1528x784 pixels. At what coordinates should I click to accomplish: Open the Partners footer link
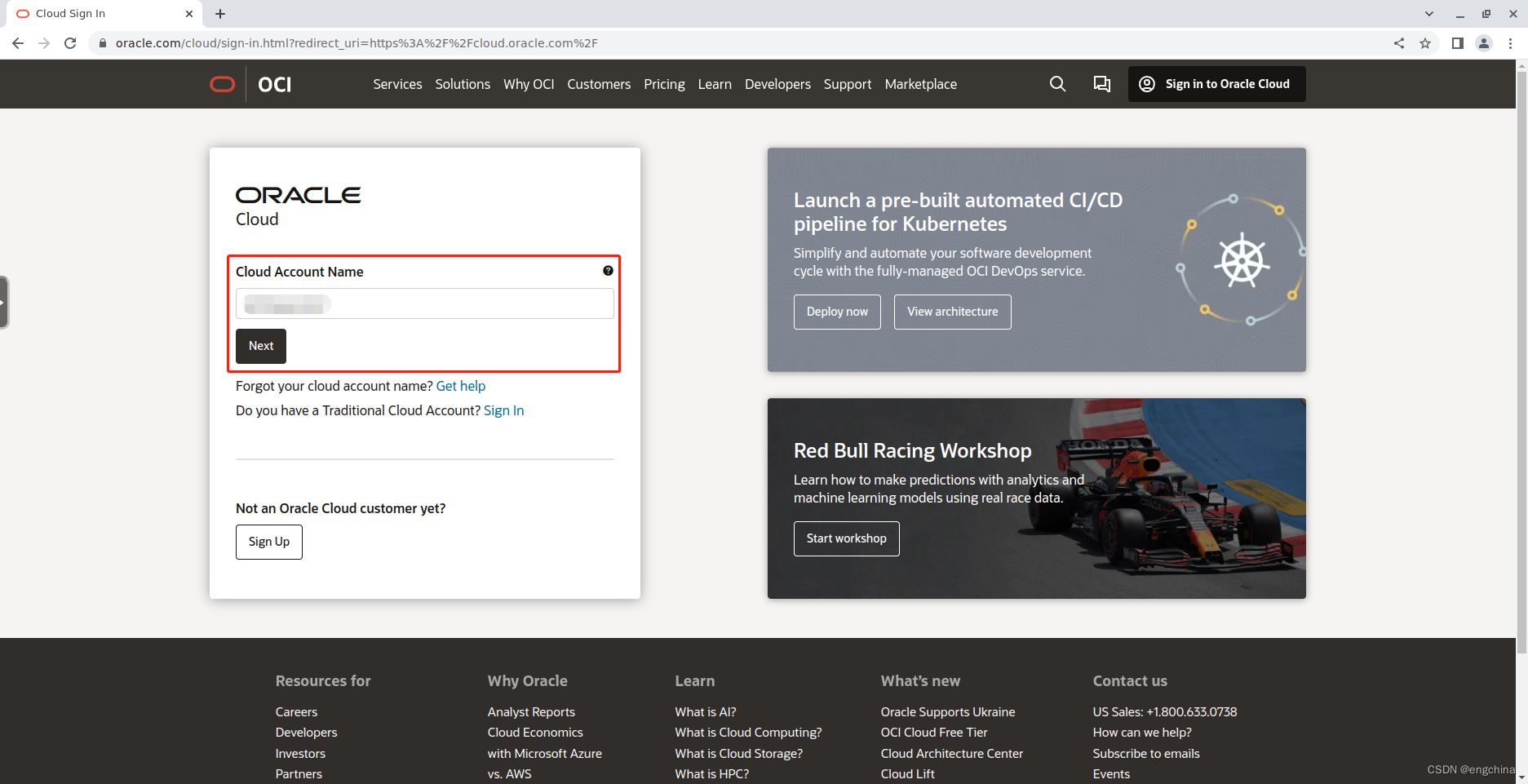299,774
